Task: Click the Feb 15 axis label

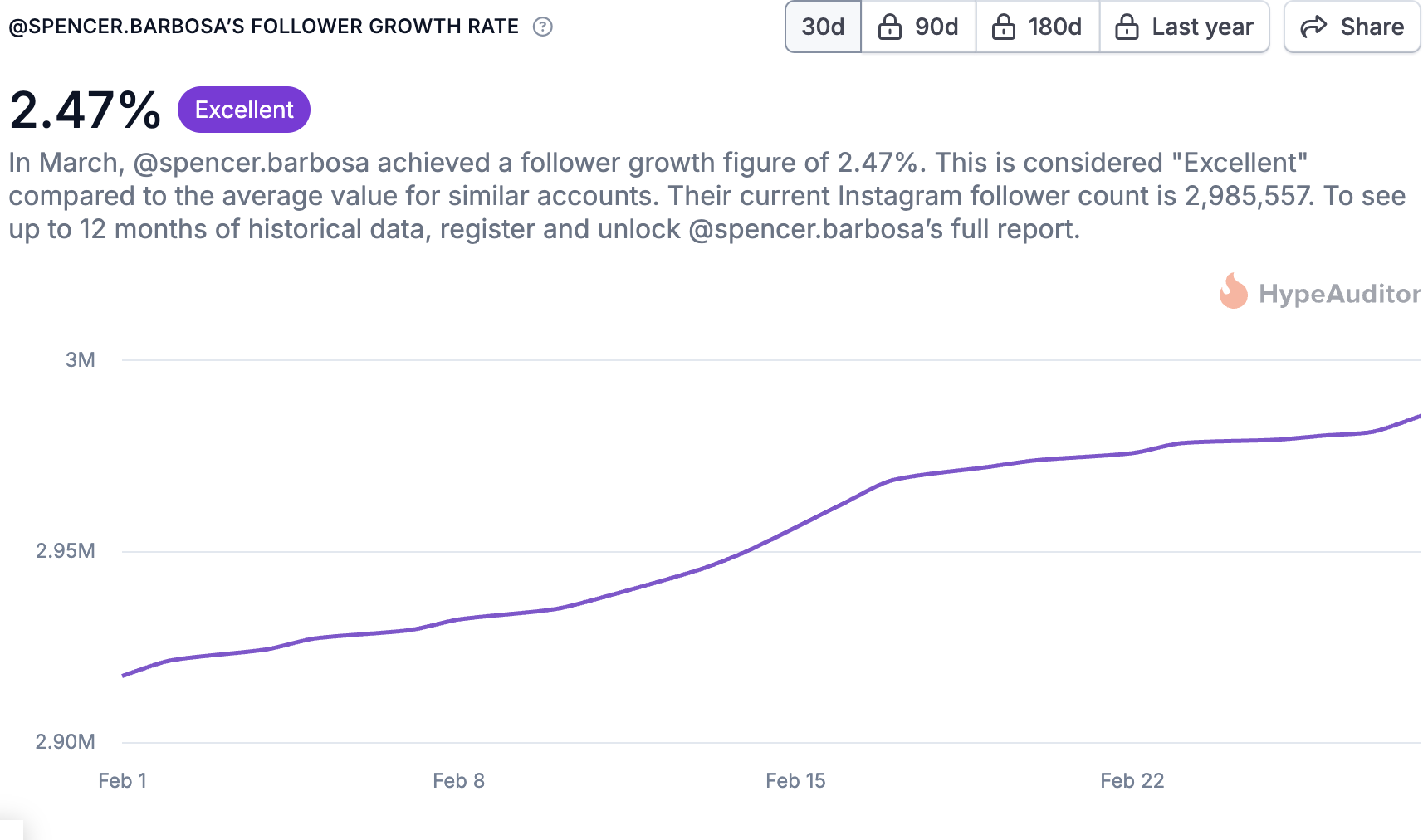Action: 795,780
